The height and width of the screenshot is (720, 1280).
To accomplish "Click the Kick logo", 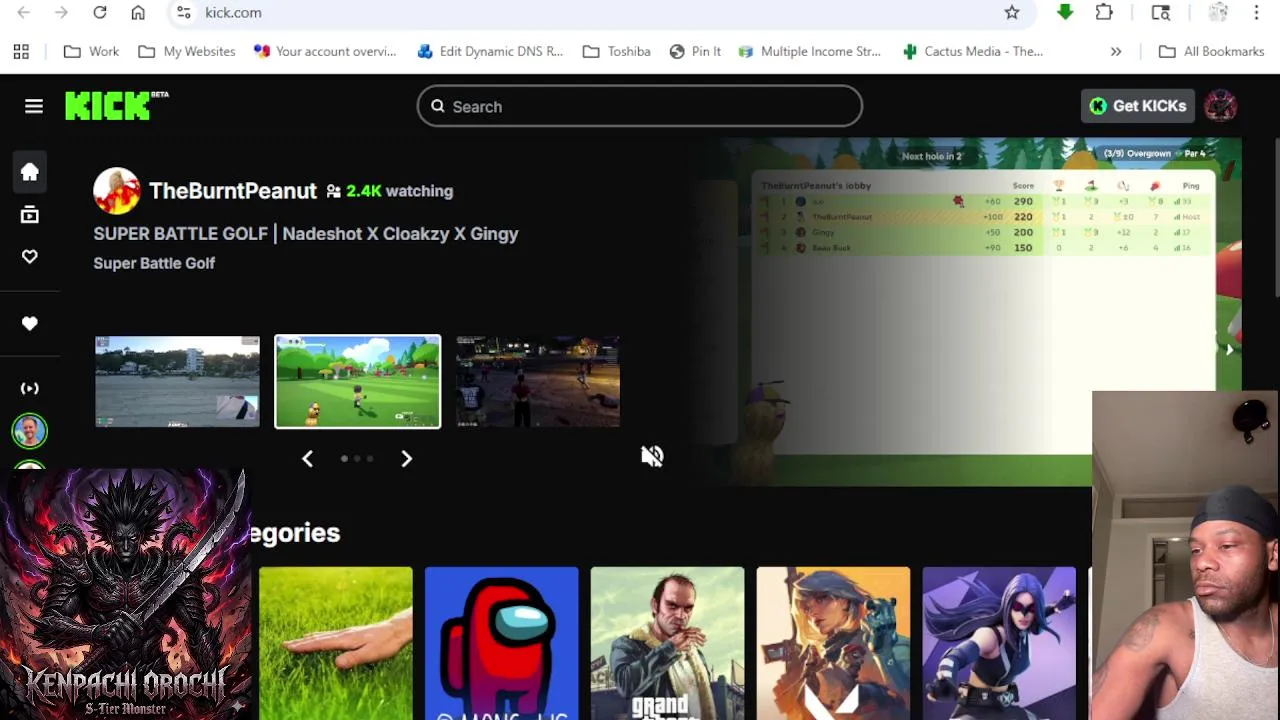I will pos(117,106).
